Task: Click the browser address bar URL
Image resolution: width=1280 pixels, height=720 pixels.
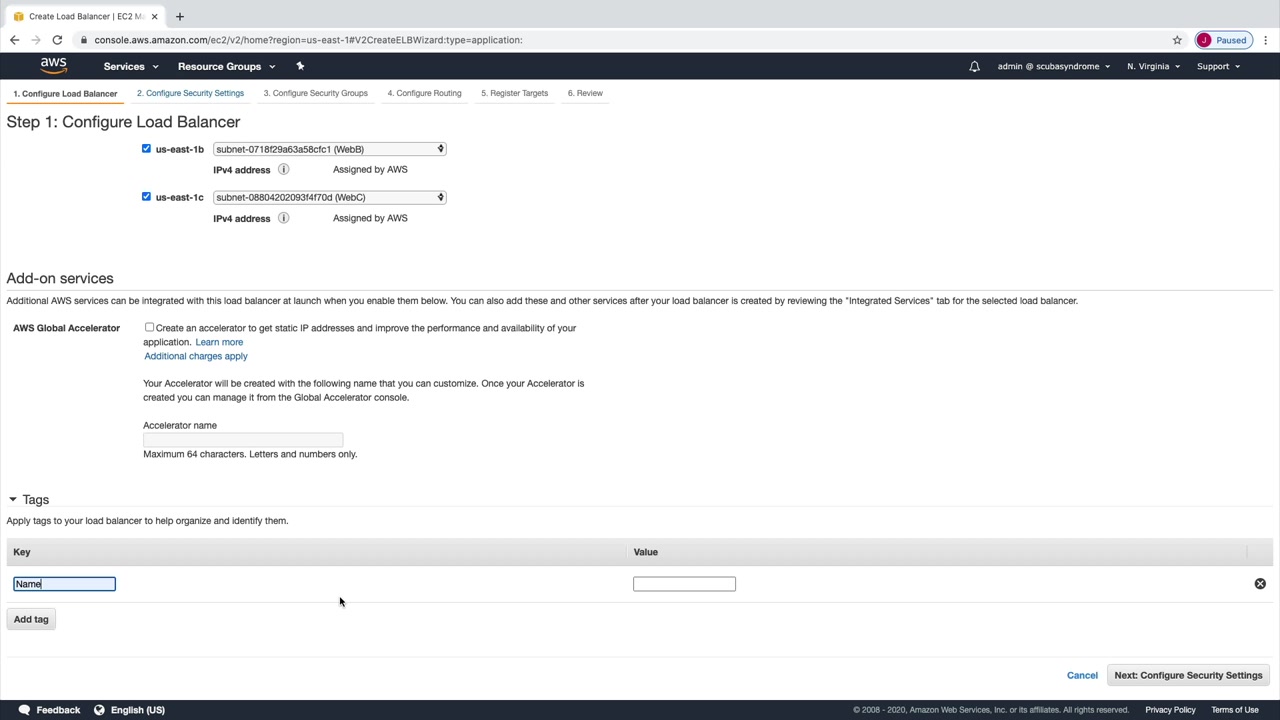Action: [308, 40]
